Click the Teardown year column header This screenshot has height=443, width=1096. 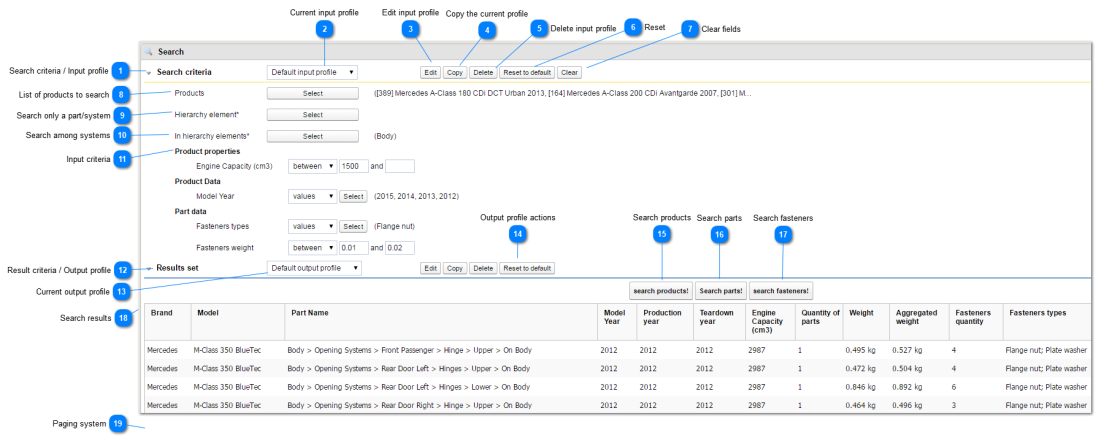pos(719,321)
